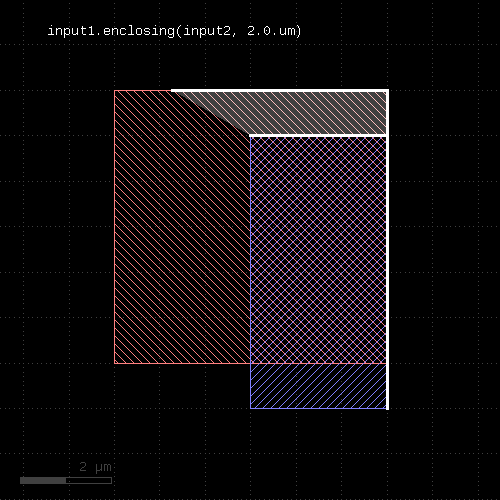Click the red polygon's left edge

114,227
